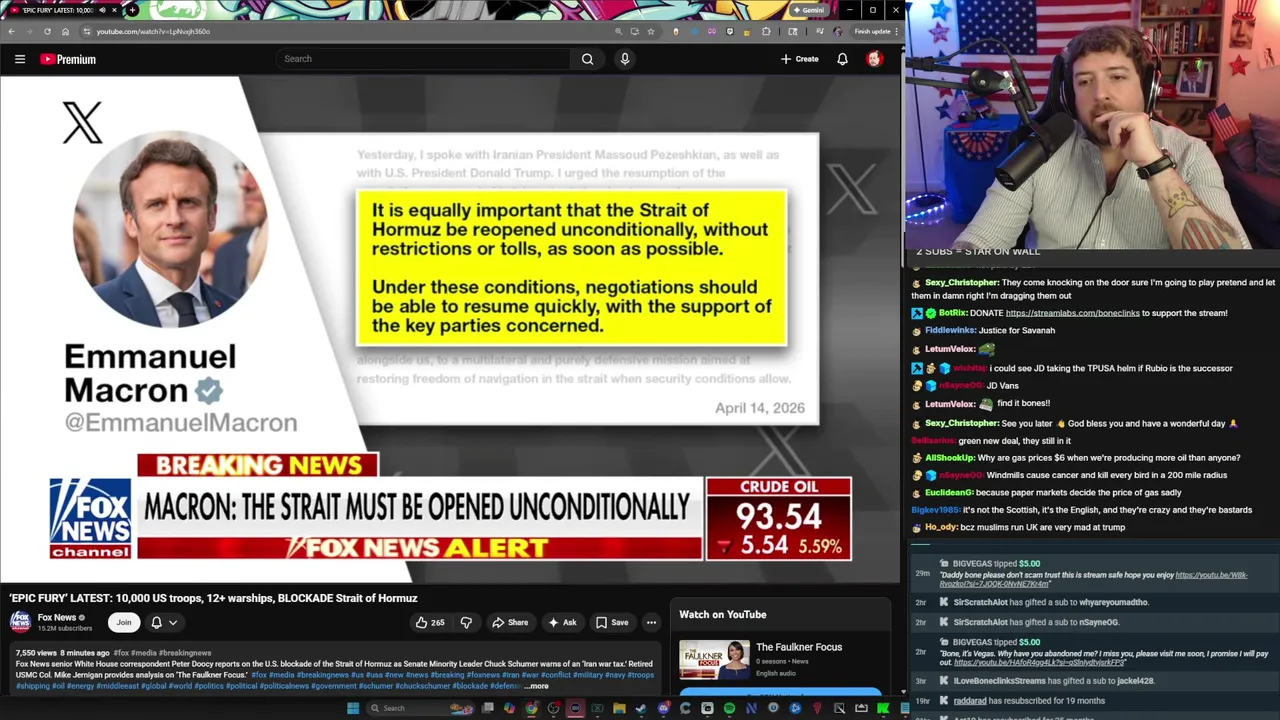The width and height of the screenshot is (1280, 720).
Task: Click the video title 'EPIC FURY' LATEST
Action: (213, 598)
